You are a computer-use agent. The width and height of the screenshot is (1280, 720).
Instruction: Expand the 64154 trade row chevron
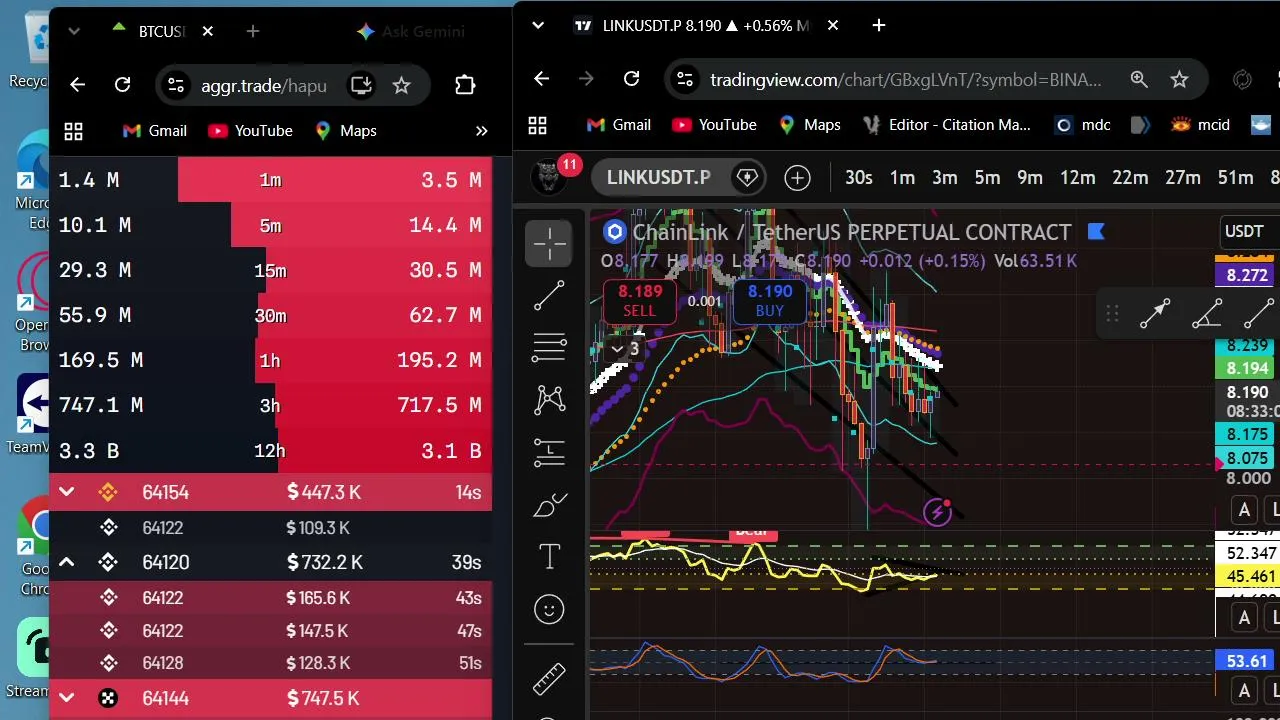coord(67,491)
